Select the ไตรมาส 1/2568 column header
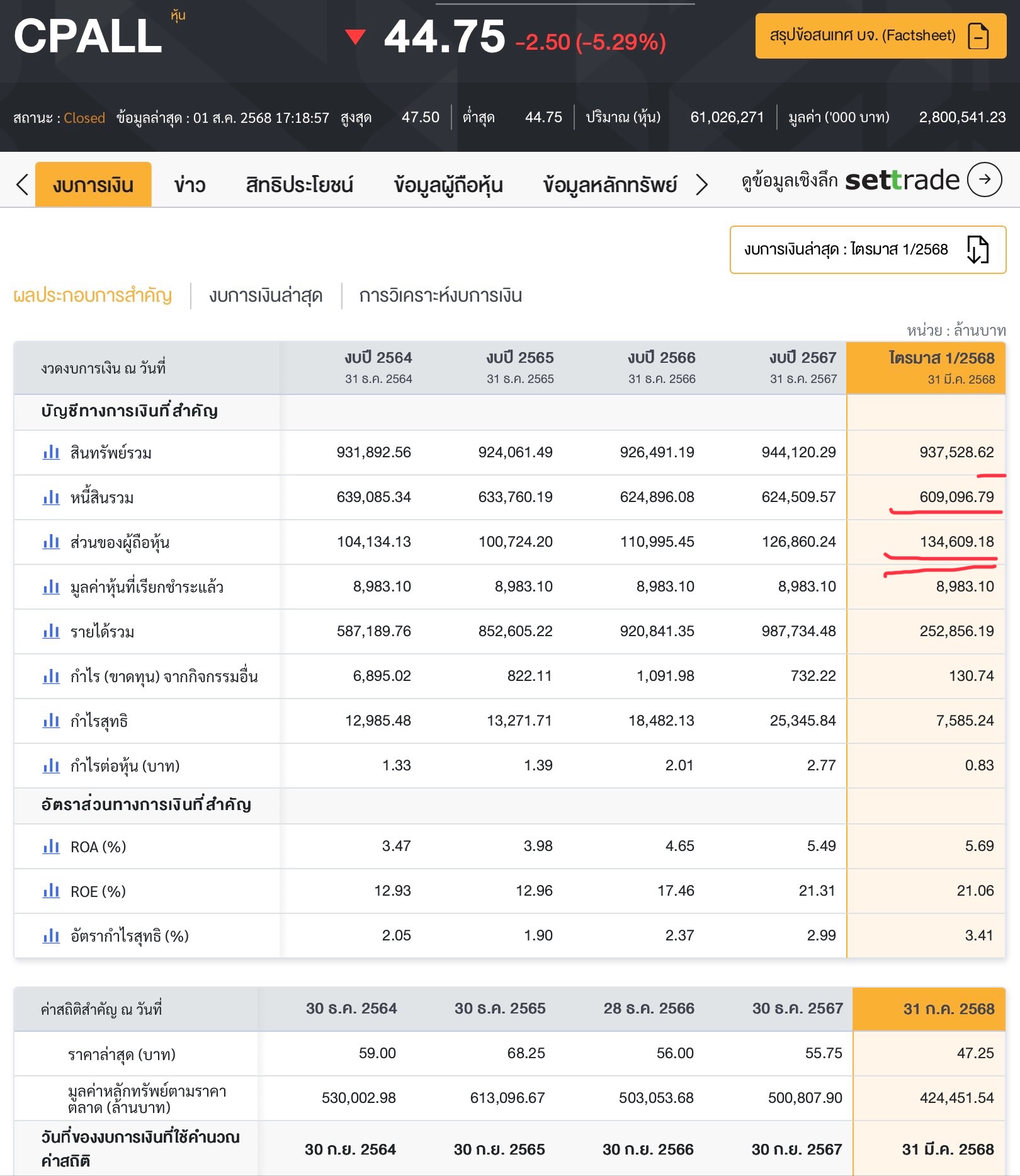Viewport: 1020px width, 1176px height. pos(926,368)
